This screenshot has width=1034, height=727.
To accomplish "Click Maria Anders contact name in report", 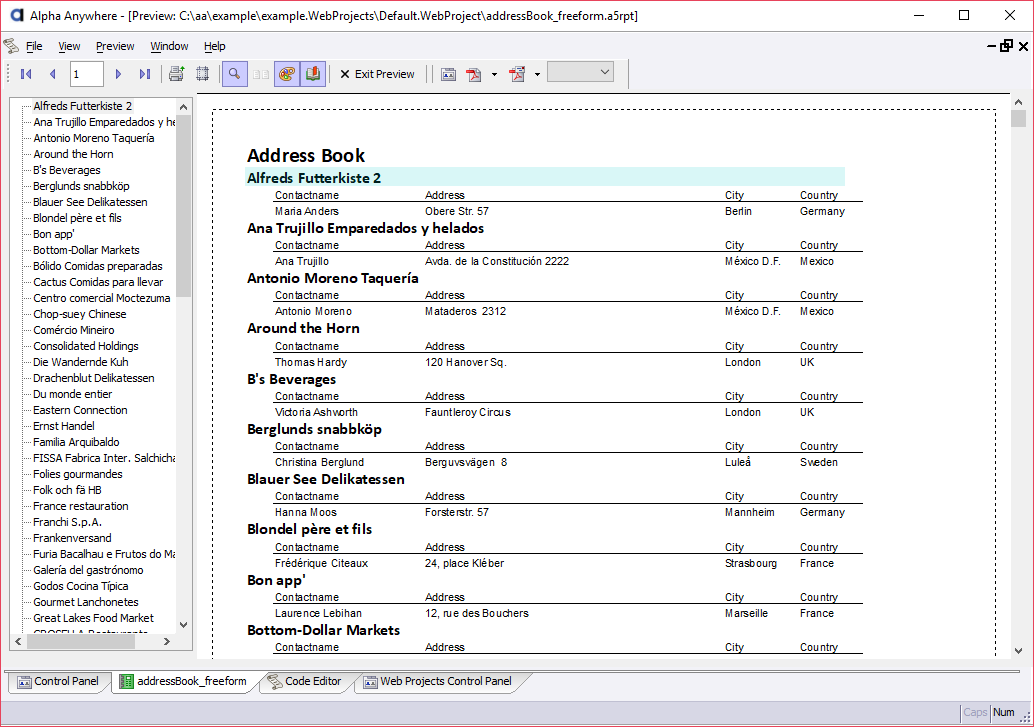I will click(307, 211).
